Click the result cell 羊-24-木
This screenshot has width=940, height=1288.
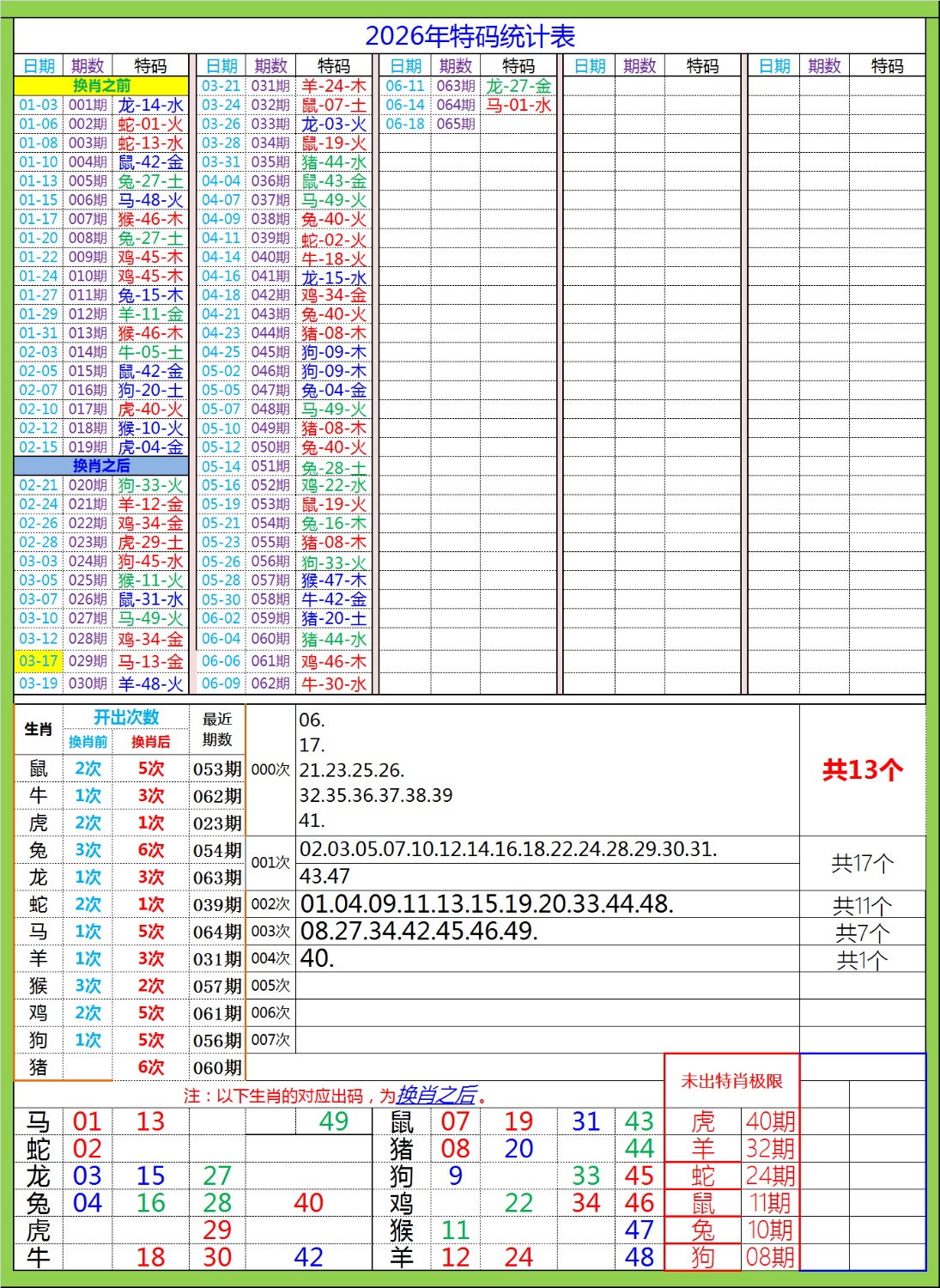tap(334, 86)
